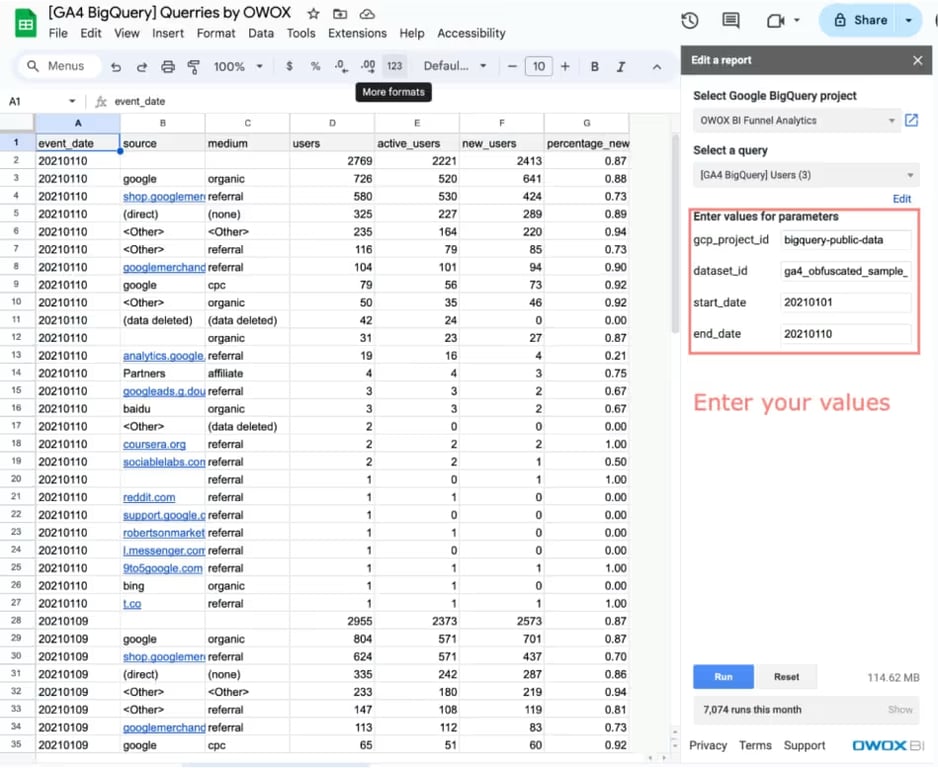This screenshot has height=768, width=938.
Task: Redo action in toolbar
Action: tap(142, 66)
